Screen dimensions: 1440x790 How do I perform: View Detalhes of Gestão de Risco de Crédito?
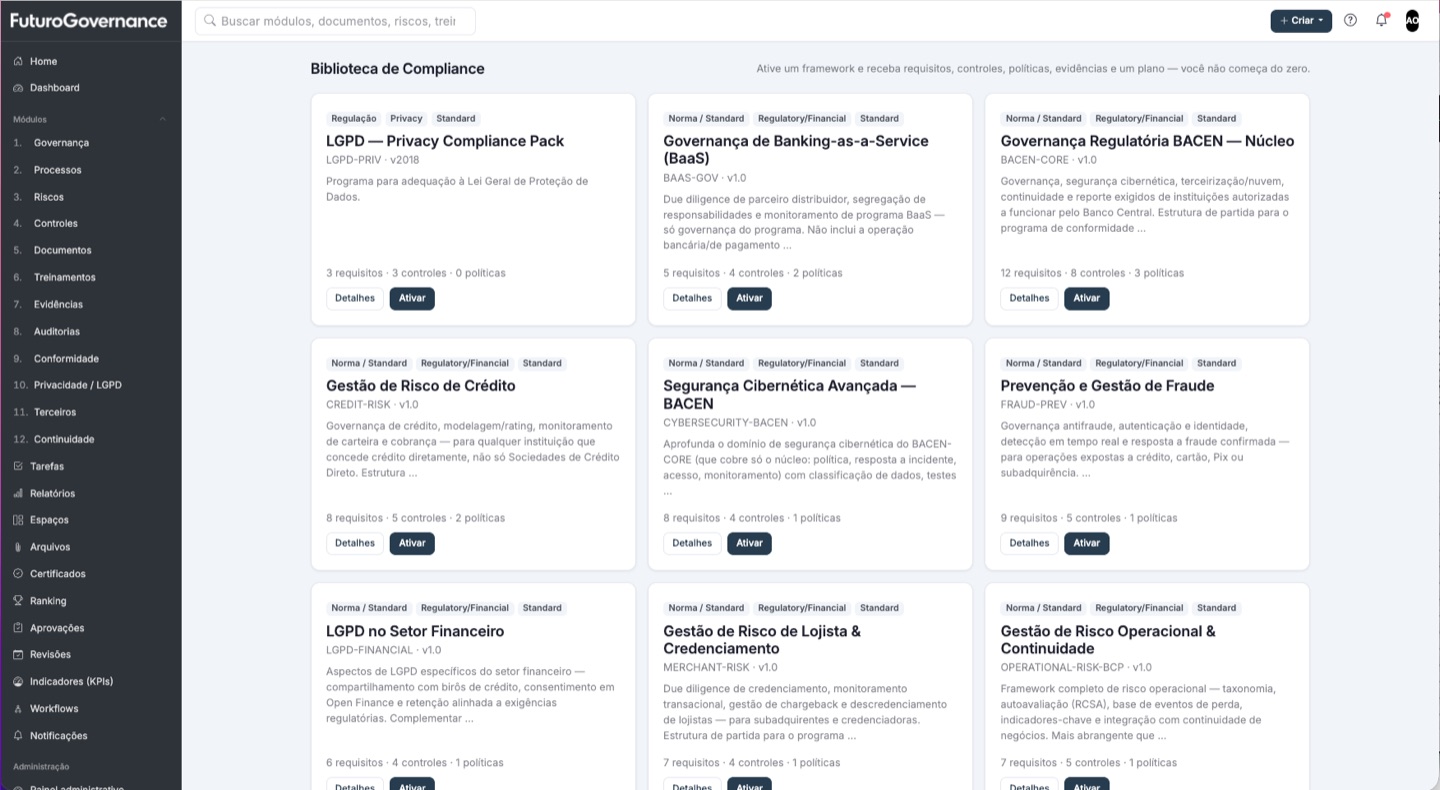355,543
